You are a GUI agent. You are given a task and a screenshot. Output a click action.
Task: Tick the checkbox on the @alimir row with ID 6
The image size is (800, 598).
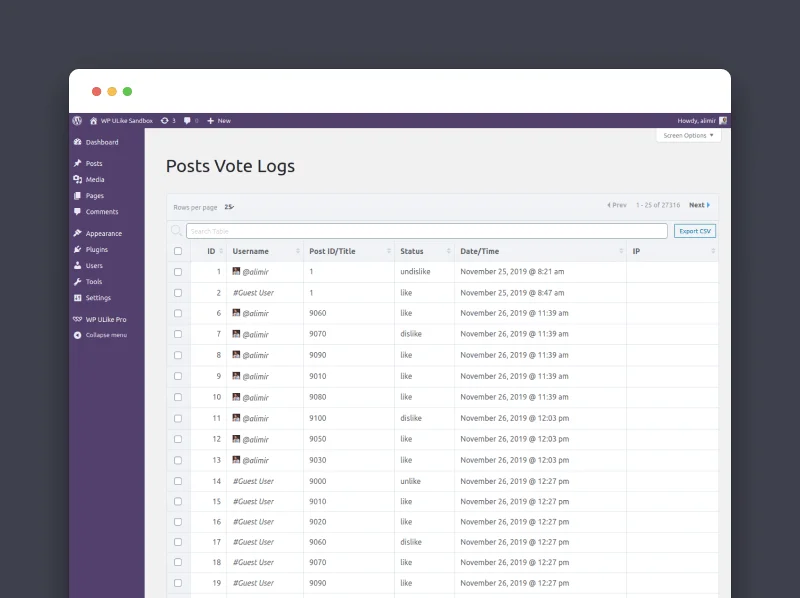178,313
